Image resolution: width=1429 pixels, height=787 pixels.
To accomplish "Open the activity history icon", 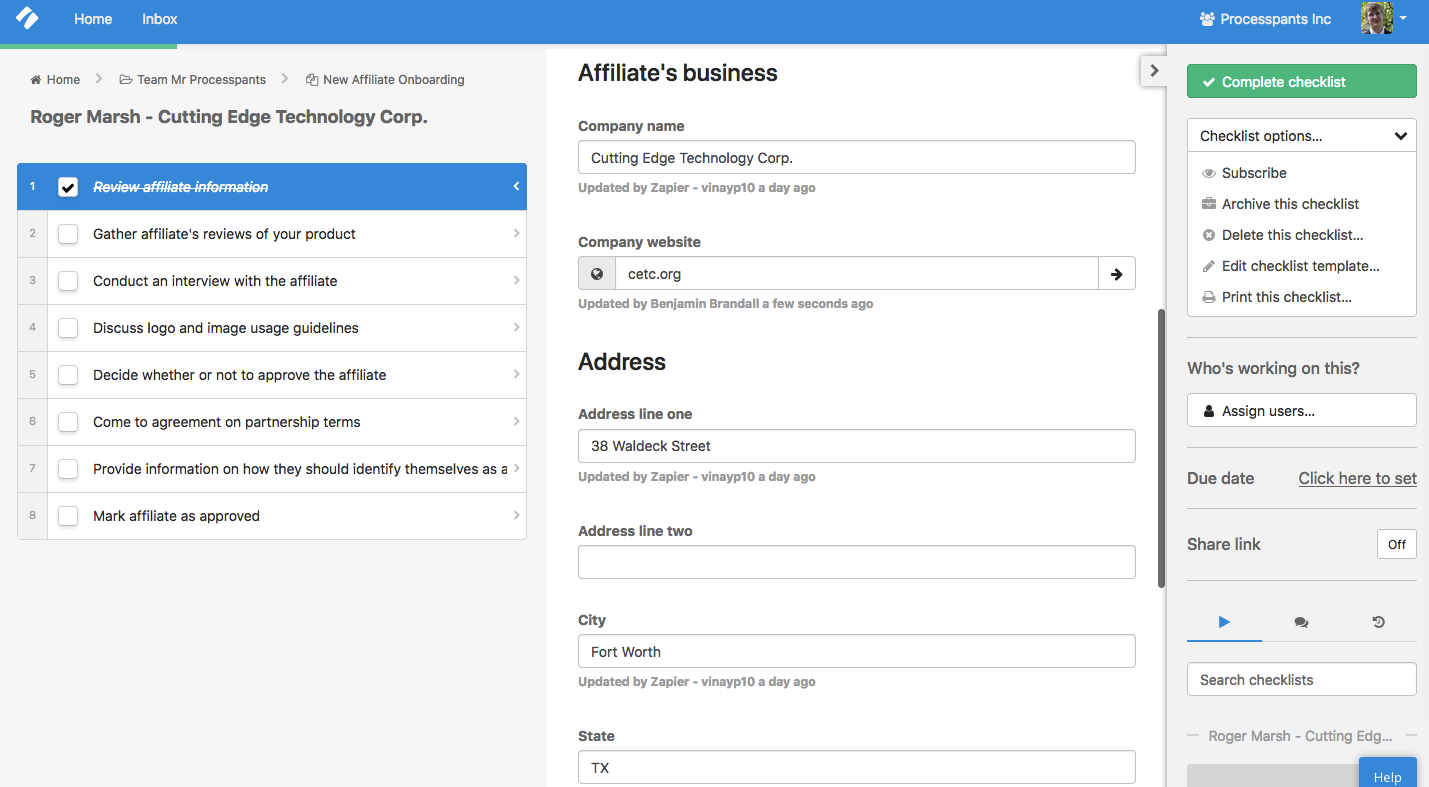I will pyautogui.click(x=1378, y=622).
